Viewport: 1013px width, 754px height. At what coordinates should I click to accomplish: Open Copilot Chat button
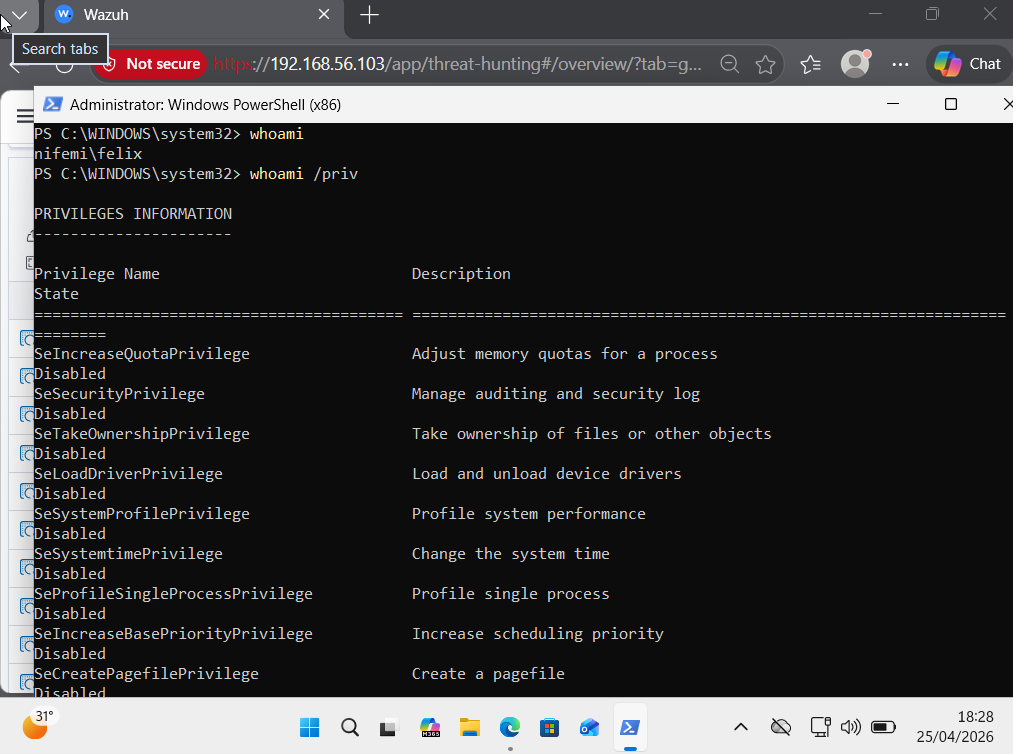pos(968,64)
